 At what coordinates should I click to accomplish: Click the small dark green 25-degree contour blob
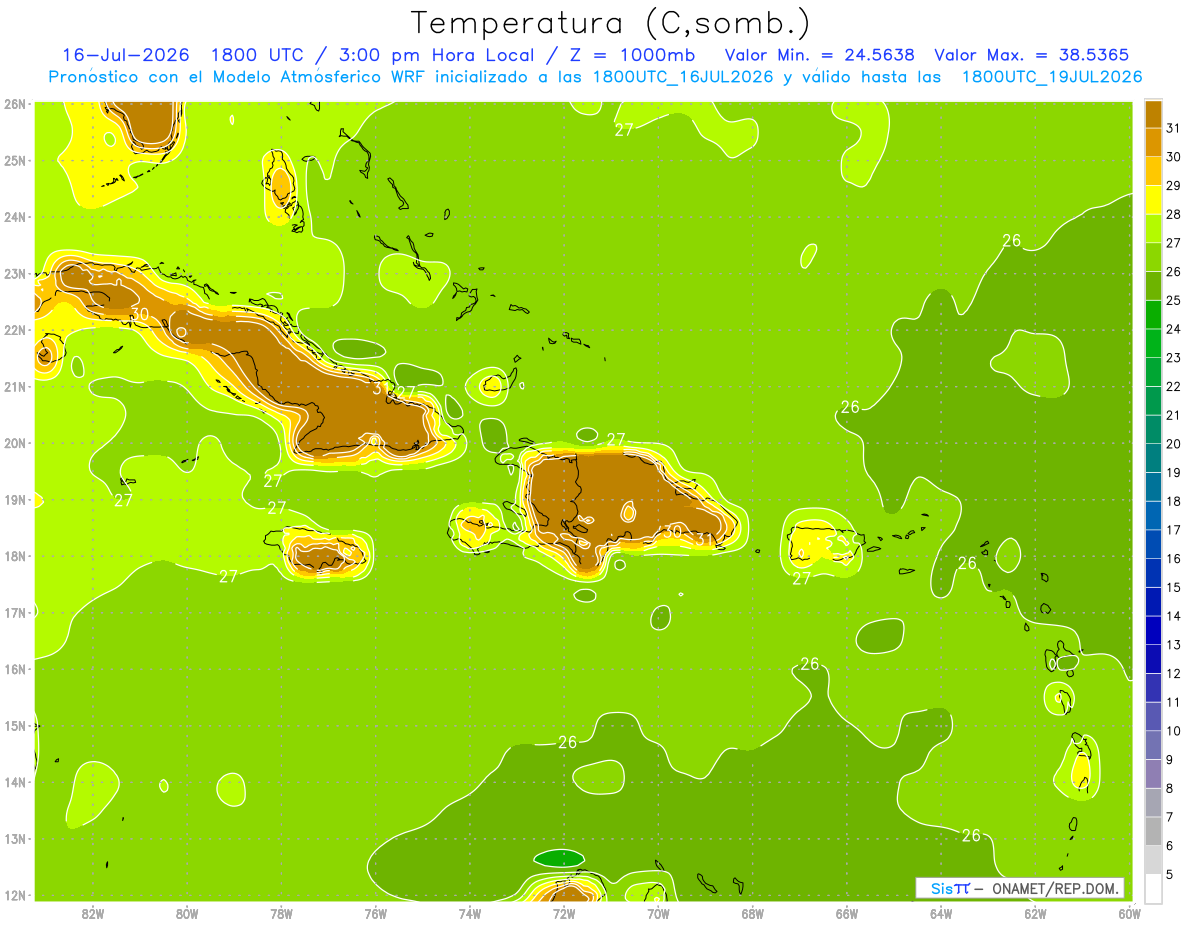[x=559, y=858]
